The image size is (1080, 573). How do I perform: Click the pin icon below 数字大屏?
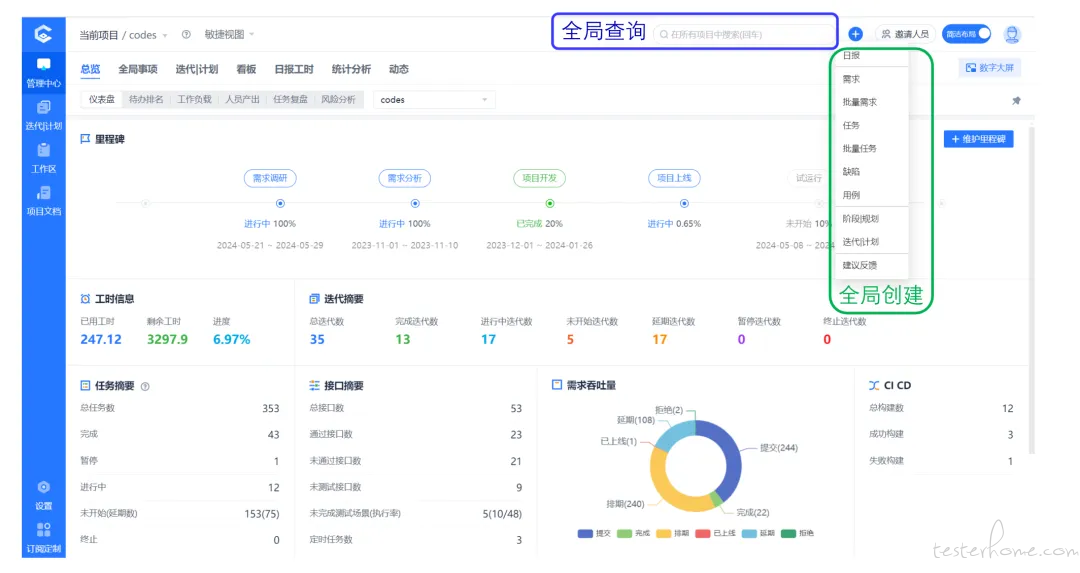1016,101
